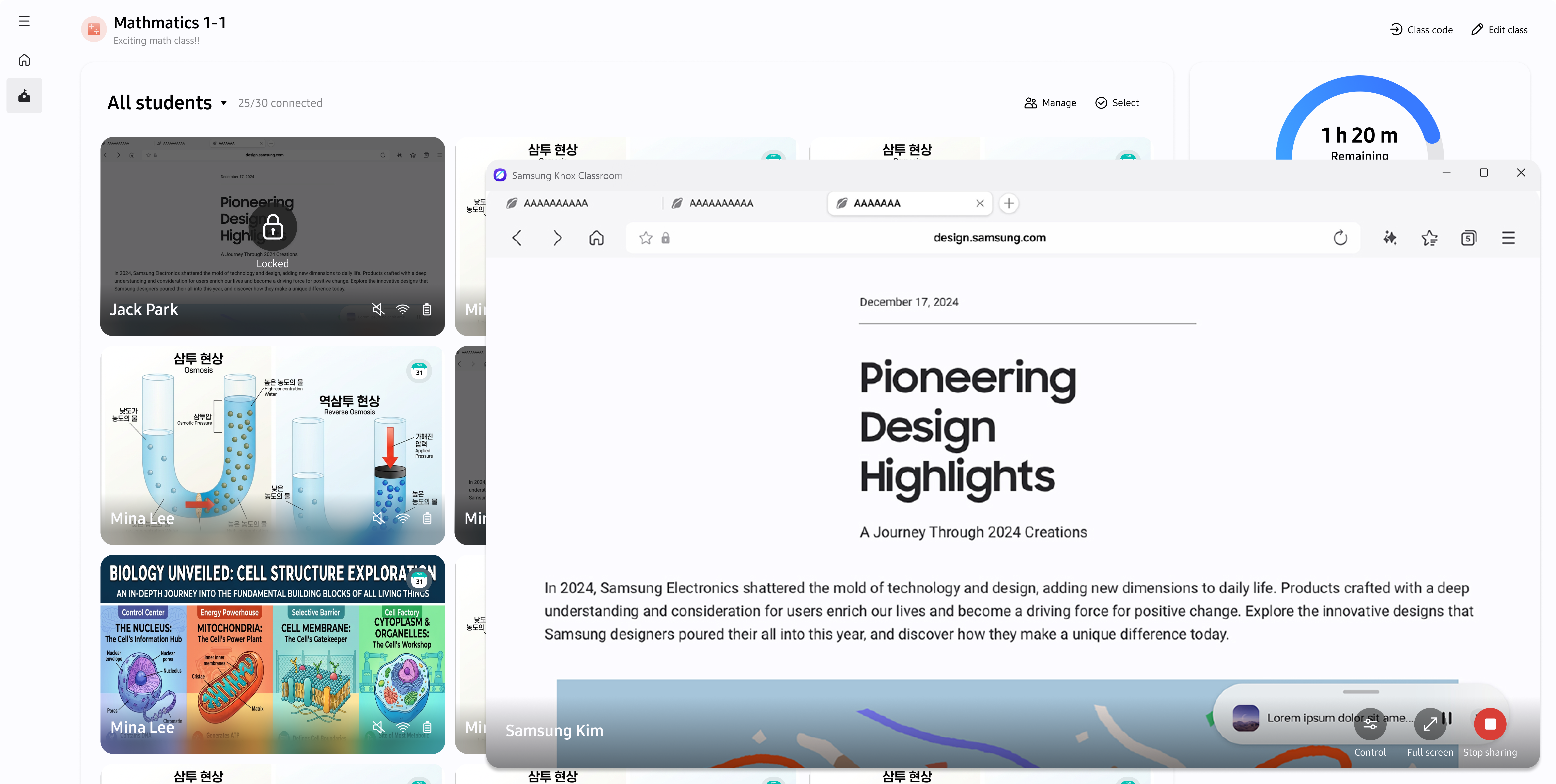Click Samsung Knox Classroom window app icon
Screen dimensions: 1556x784
[500, 175]
